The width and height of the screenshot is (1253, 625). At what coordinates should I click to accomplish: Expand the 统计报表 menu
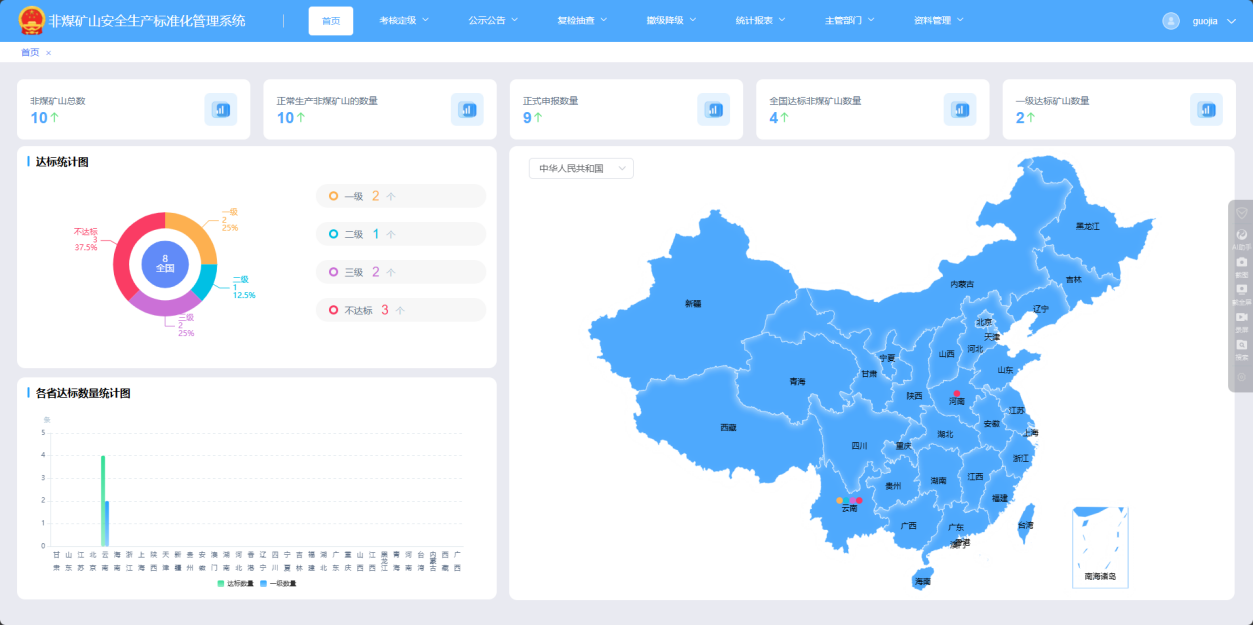760,21
